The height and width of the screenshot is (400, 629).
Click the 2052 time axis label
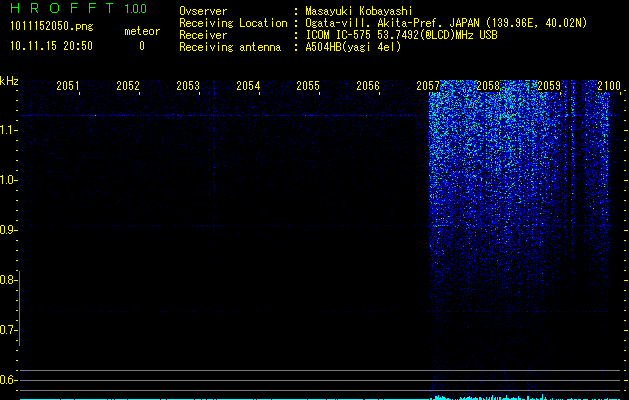tap(128, 85)
